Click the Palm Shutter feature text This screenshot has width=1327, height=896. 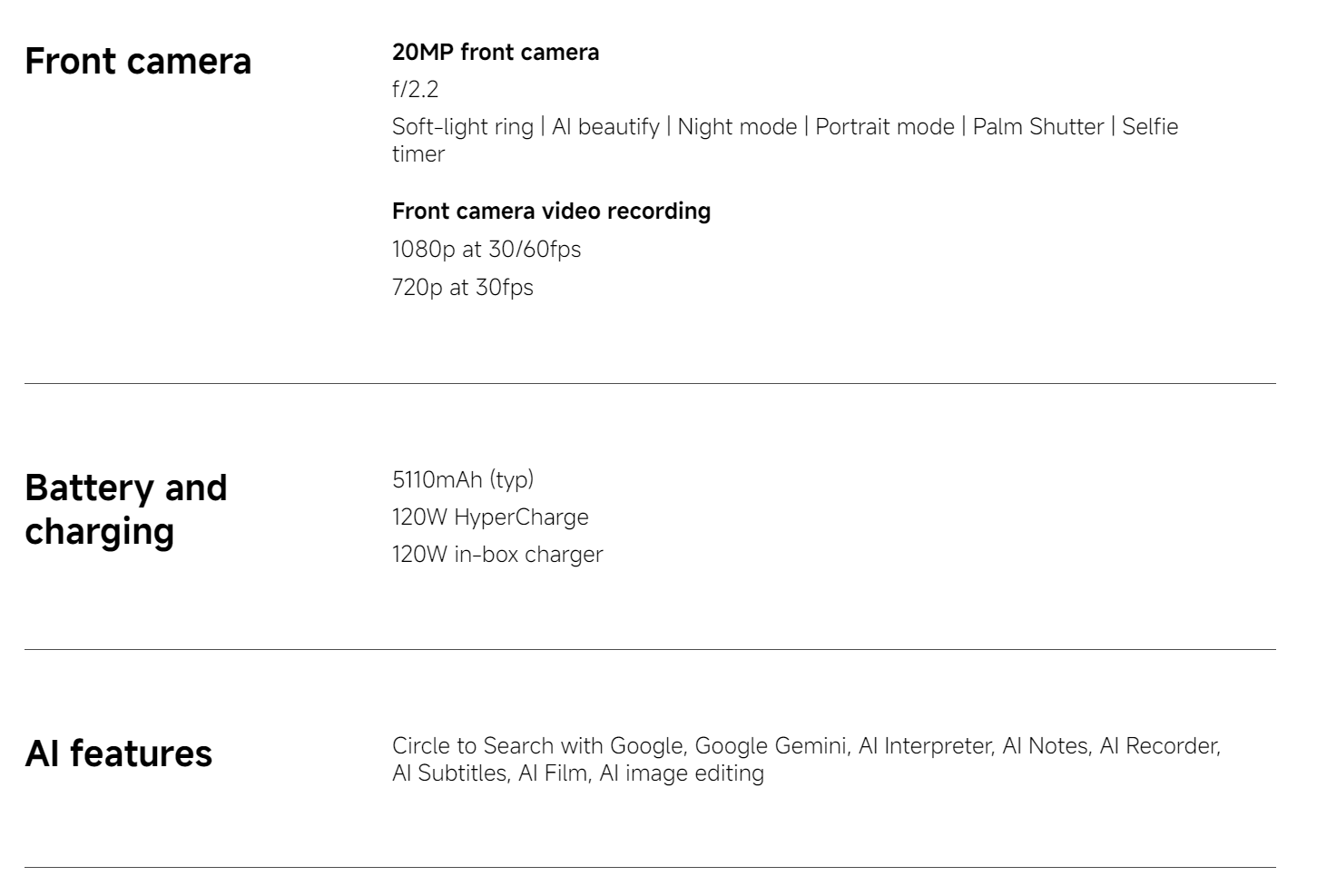point(1037,126)
